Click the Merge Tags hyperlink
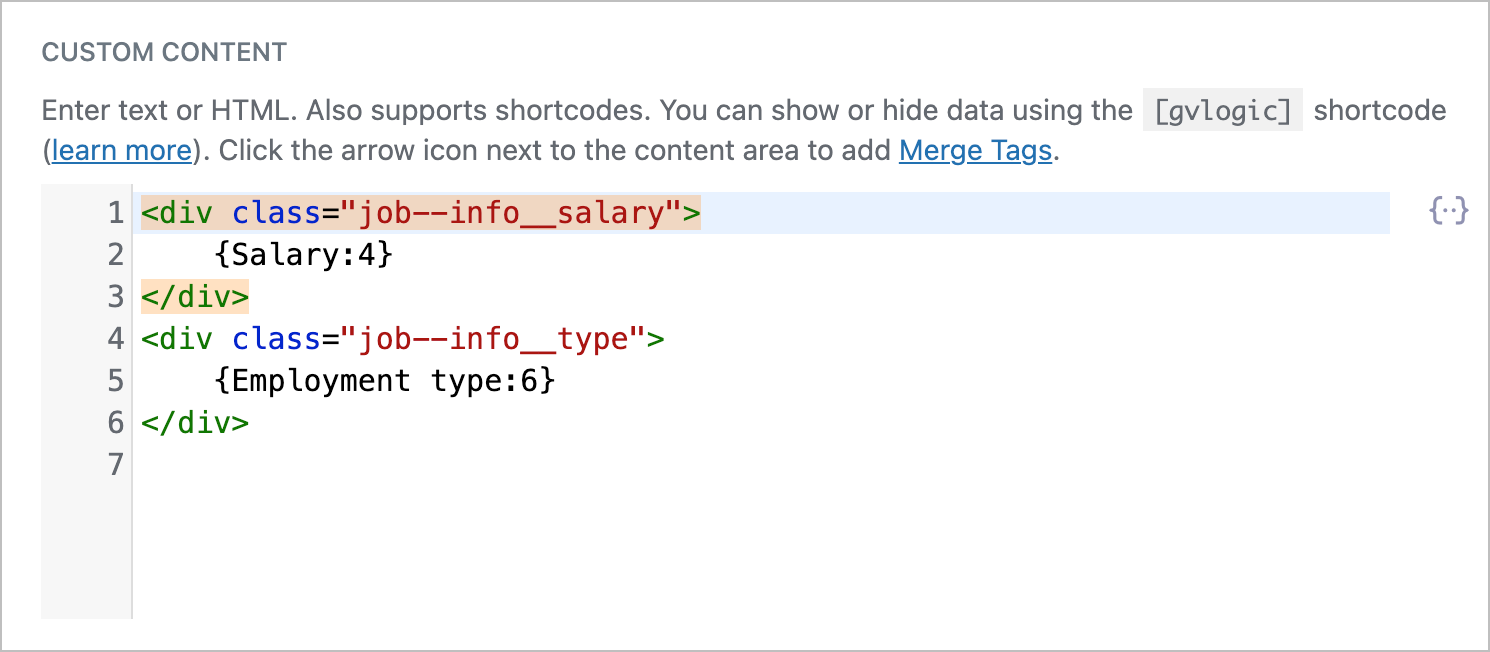Image resolution: width=1490 pixels, height=652 pixels. [x=974, y=150]
